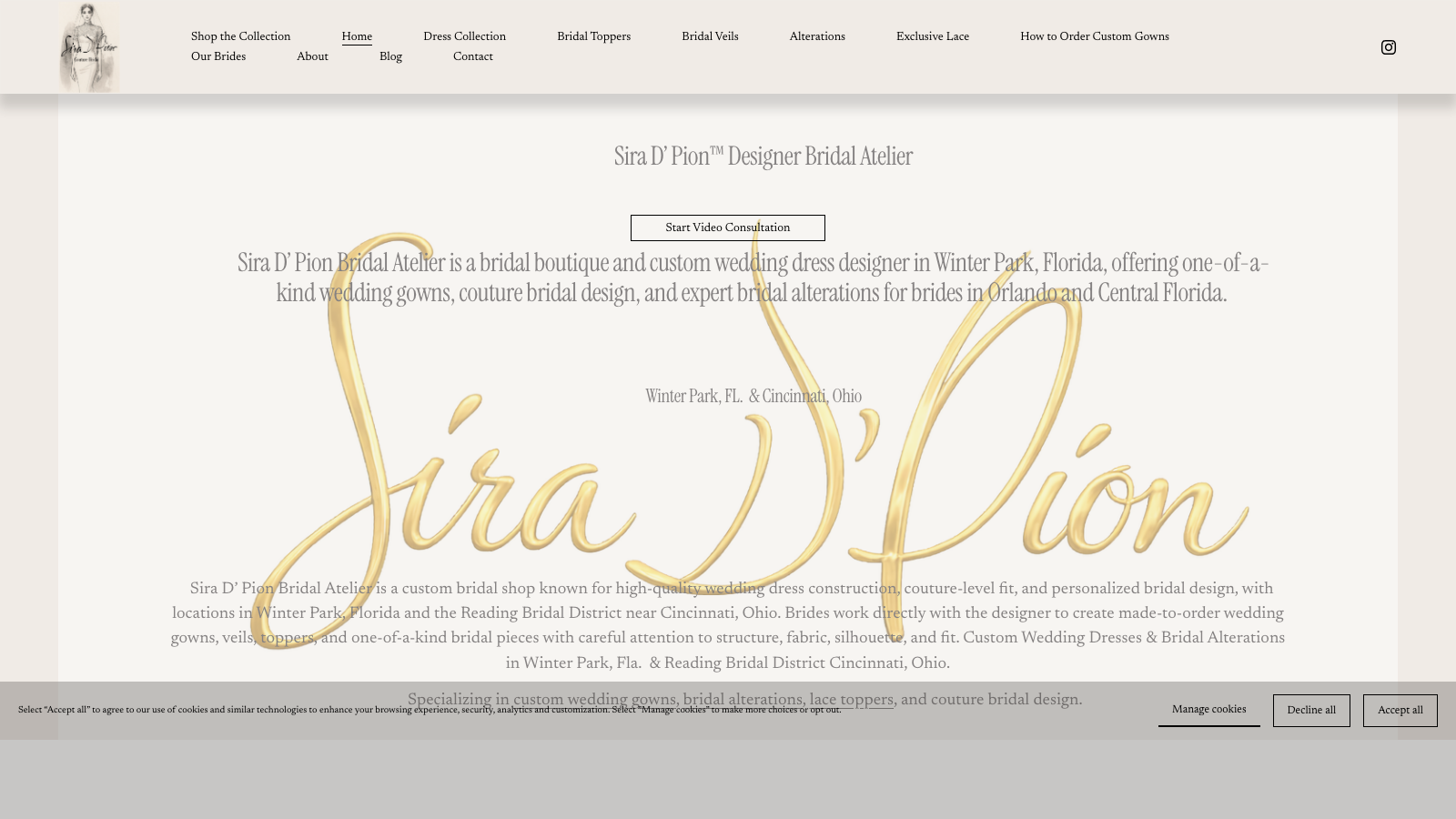Click Start Video Consultation button
Viewport: 1456px width, 819px height.
(728, 227)
